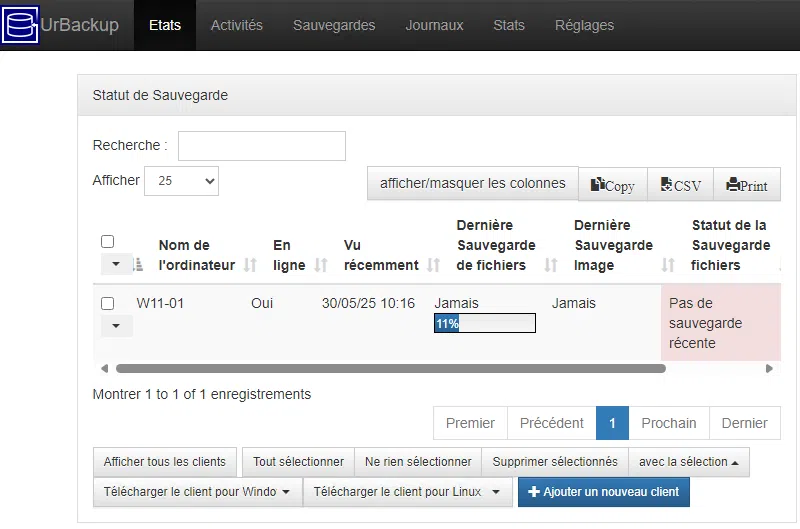
Task: Switch to the Activités tab
Action: (x=237, y=25)
